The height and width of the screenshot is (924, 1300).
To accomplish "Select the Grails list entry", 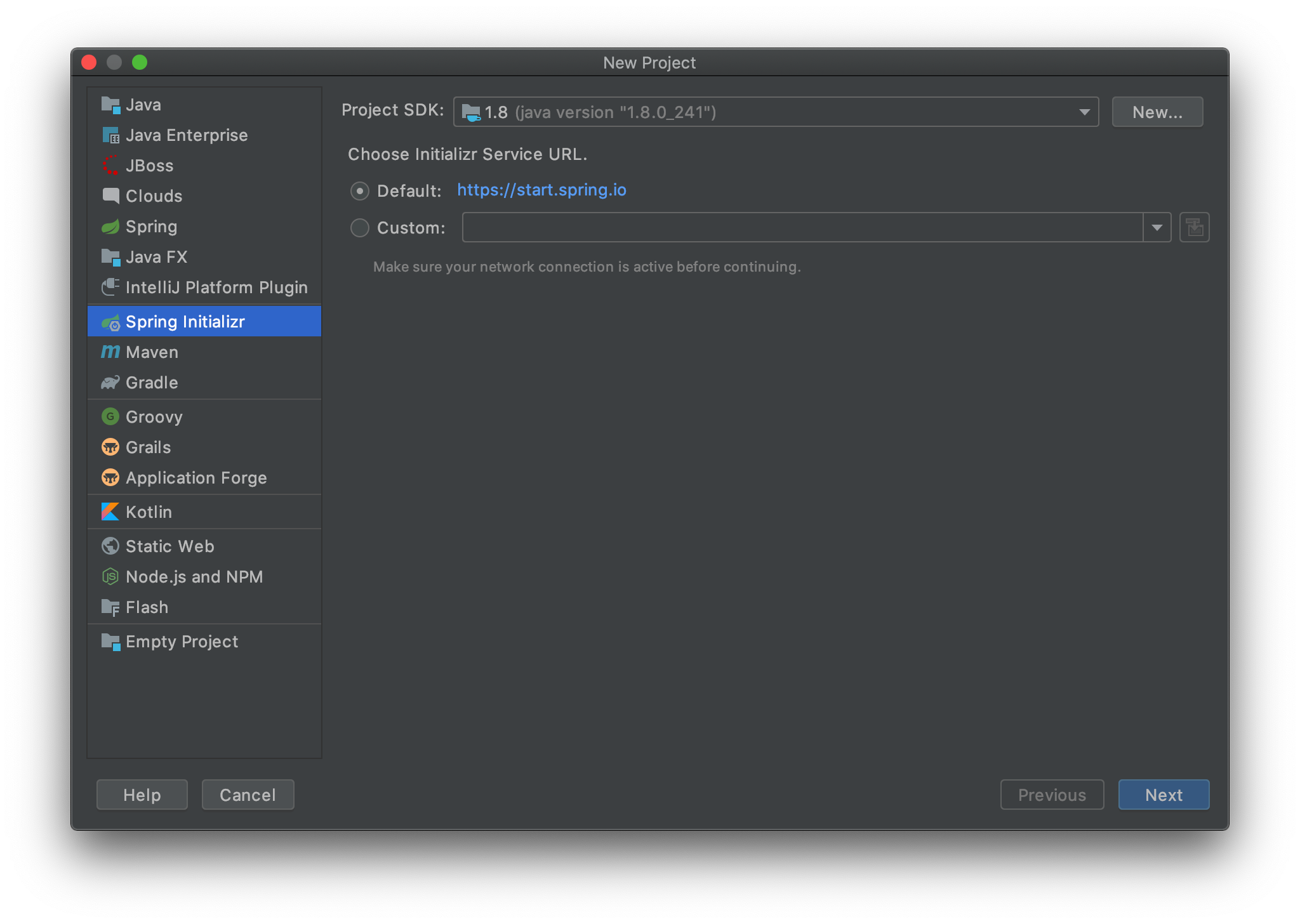I will (x=204, y=447).
